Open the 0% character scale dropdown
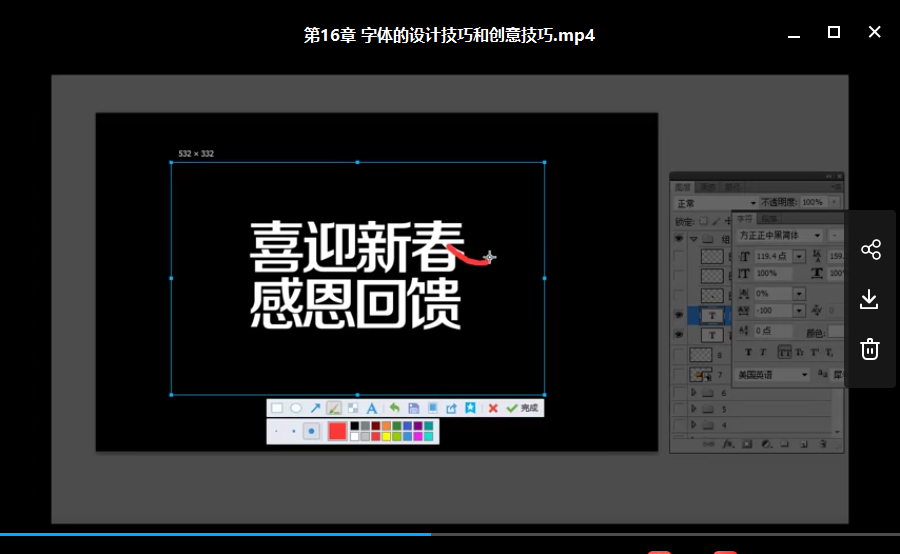This screenshot has height=554, width=900. coord(799,293)
